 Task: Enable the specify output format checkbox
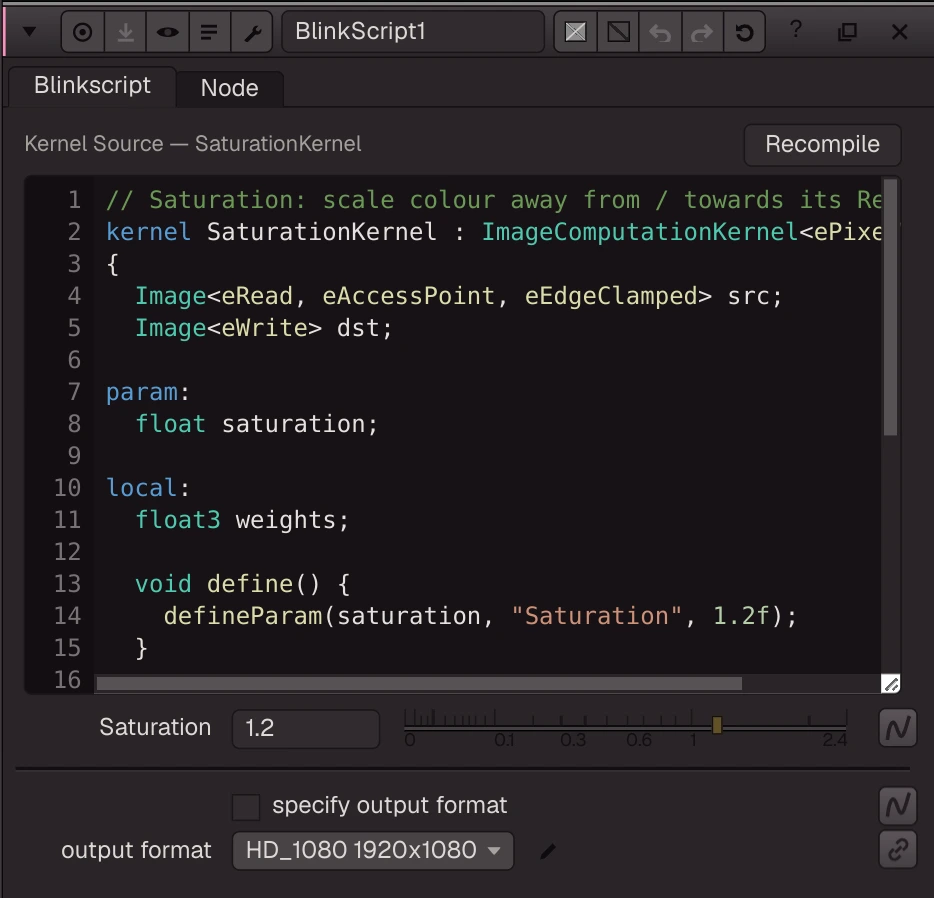pos(246,807)
